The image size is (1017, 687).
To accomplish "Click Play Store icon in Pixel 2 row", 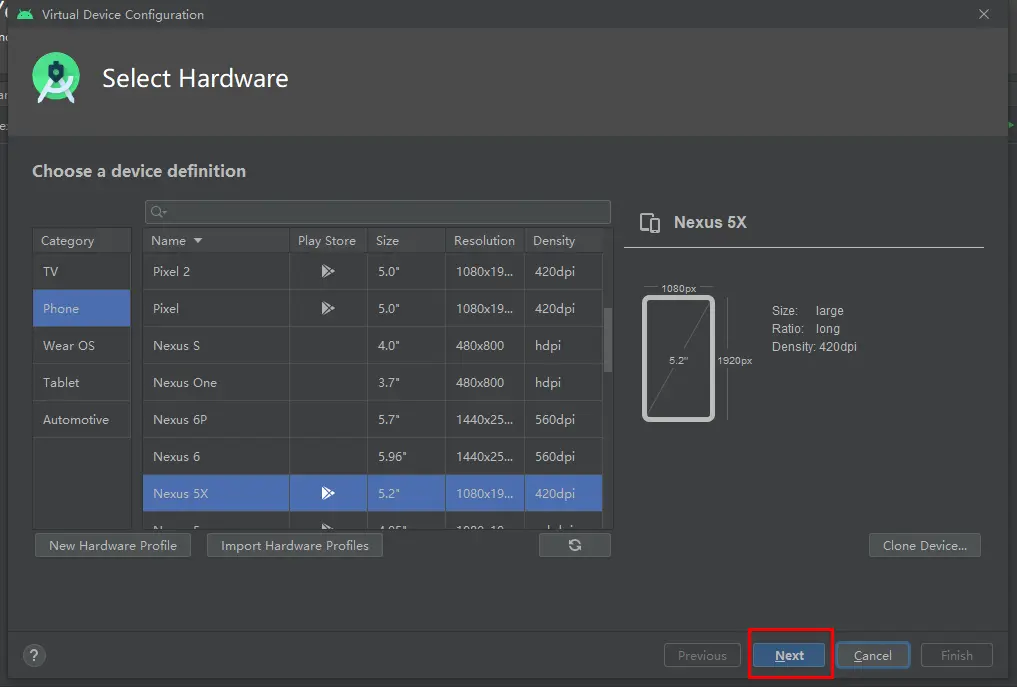I will tap(328, 271).
